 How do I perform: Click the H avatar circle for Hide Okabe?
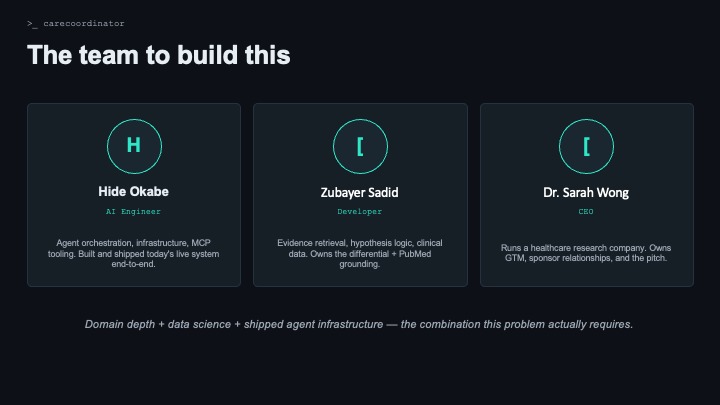point(134,146)
